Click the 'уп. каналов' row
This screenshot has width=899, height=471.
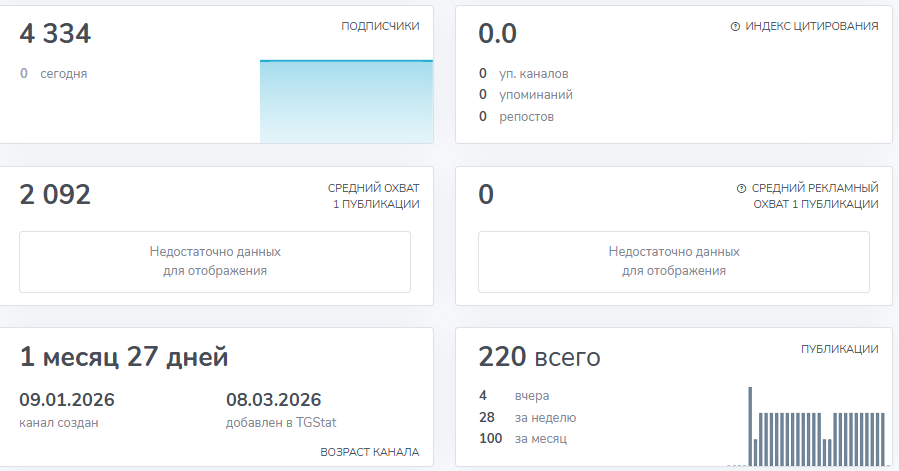click(x=523, y=73)
